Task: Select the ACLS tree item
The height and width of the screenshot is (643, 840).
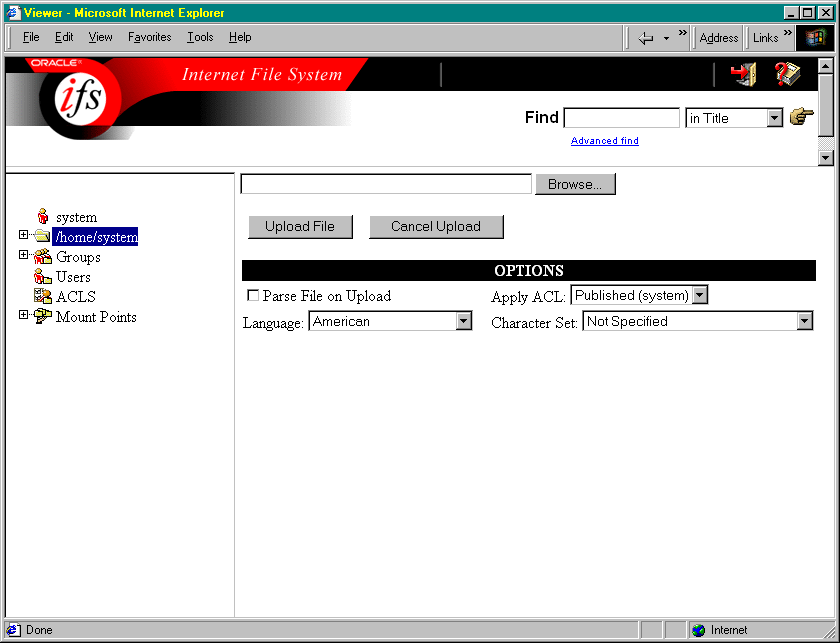Action: tap(76, 296)
